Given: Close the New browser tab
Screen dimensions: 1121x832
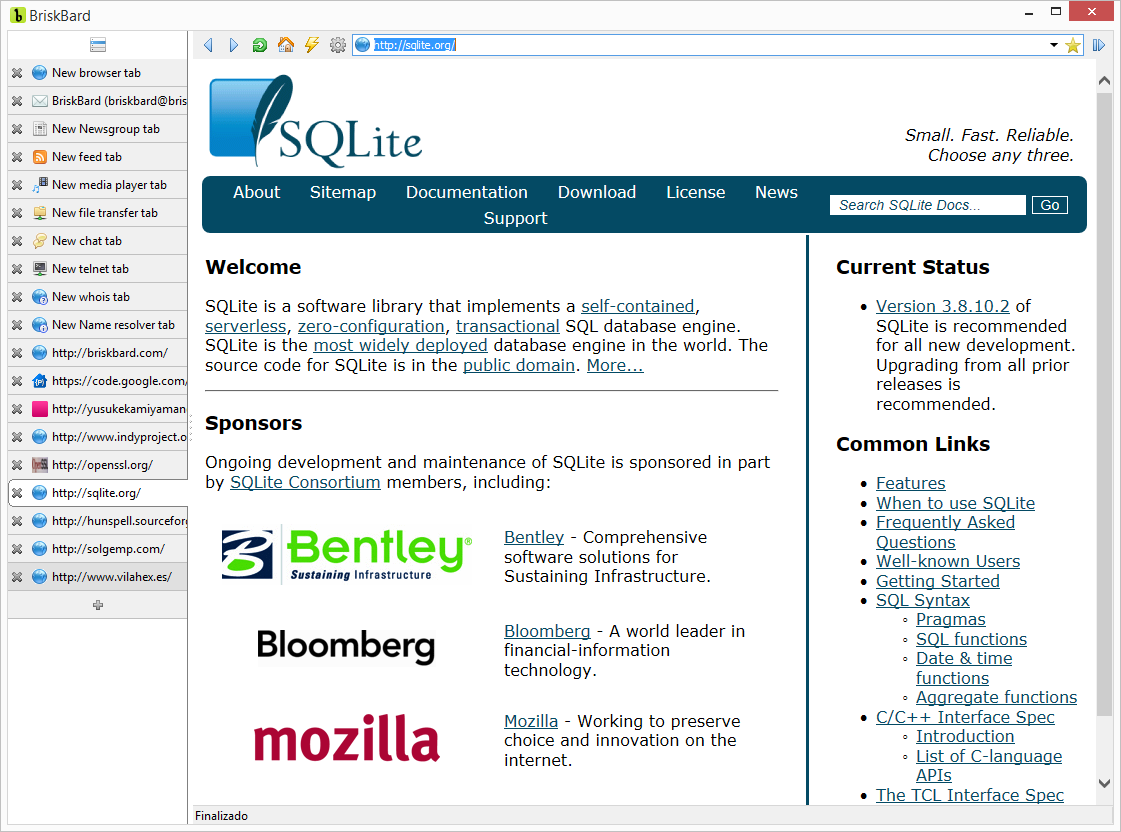Looking at the screenshot, I should tap(17, 73).
